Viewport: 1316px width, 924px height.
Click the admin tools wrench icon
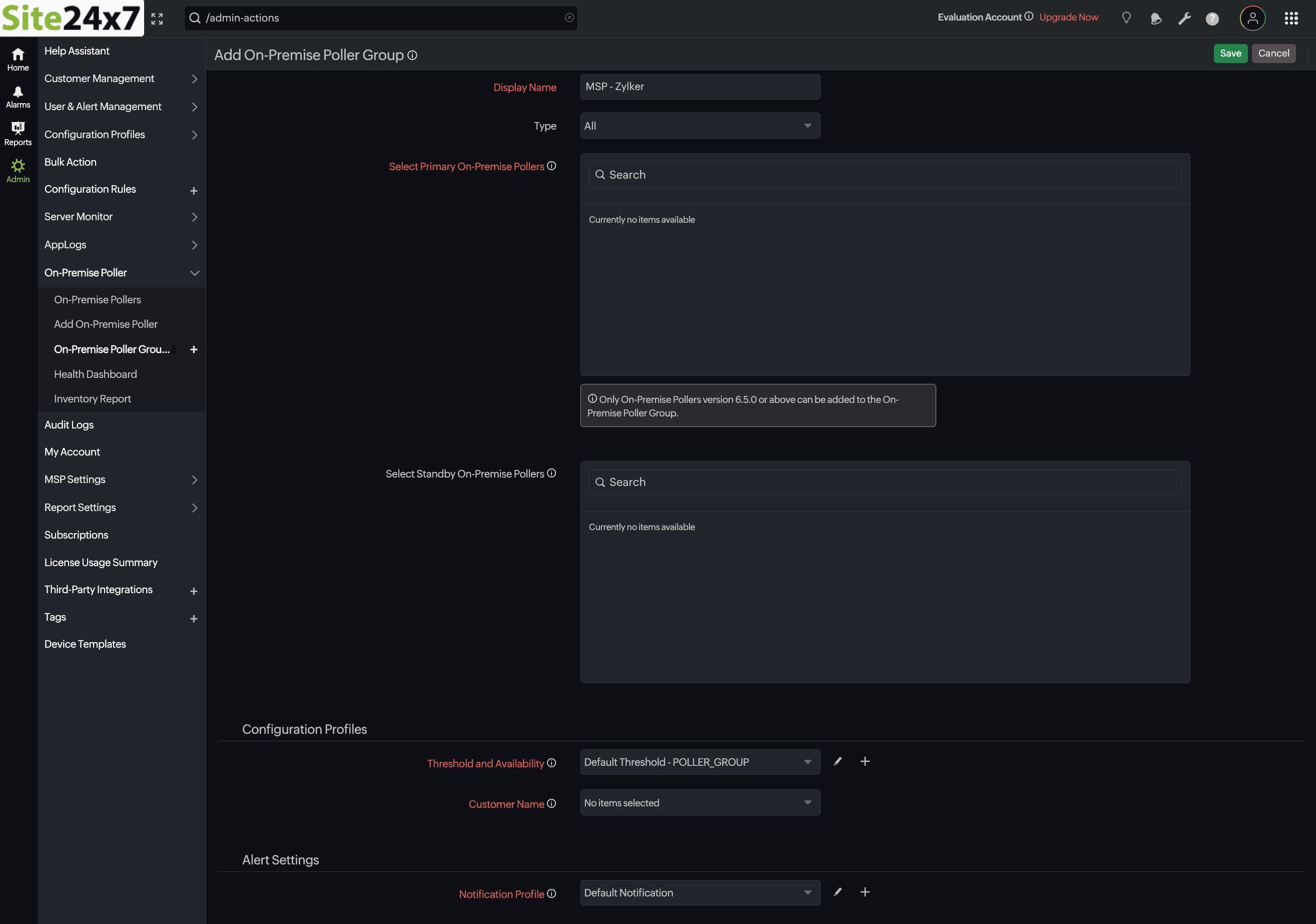(x=1184, y=18)
